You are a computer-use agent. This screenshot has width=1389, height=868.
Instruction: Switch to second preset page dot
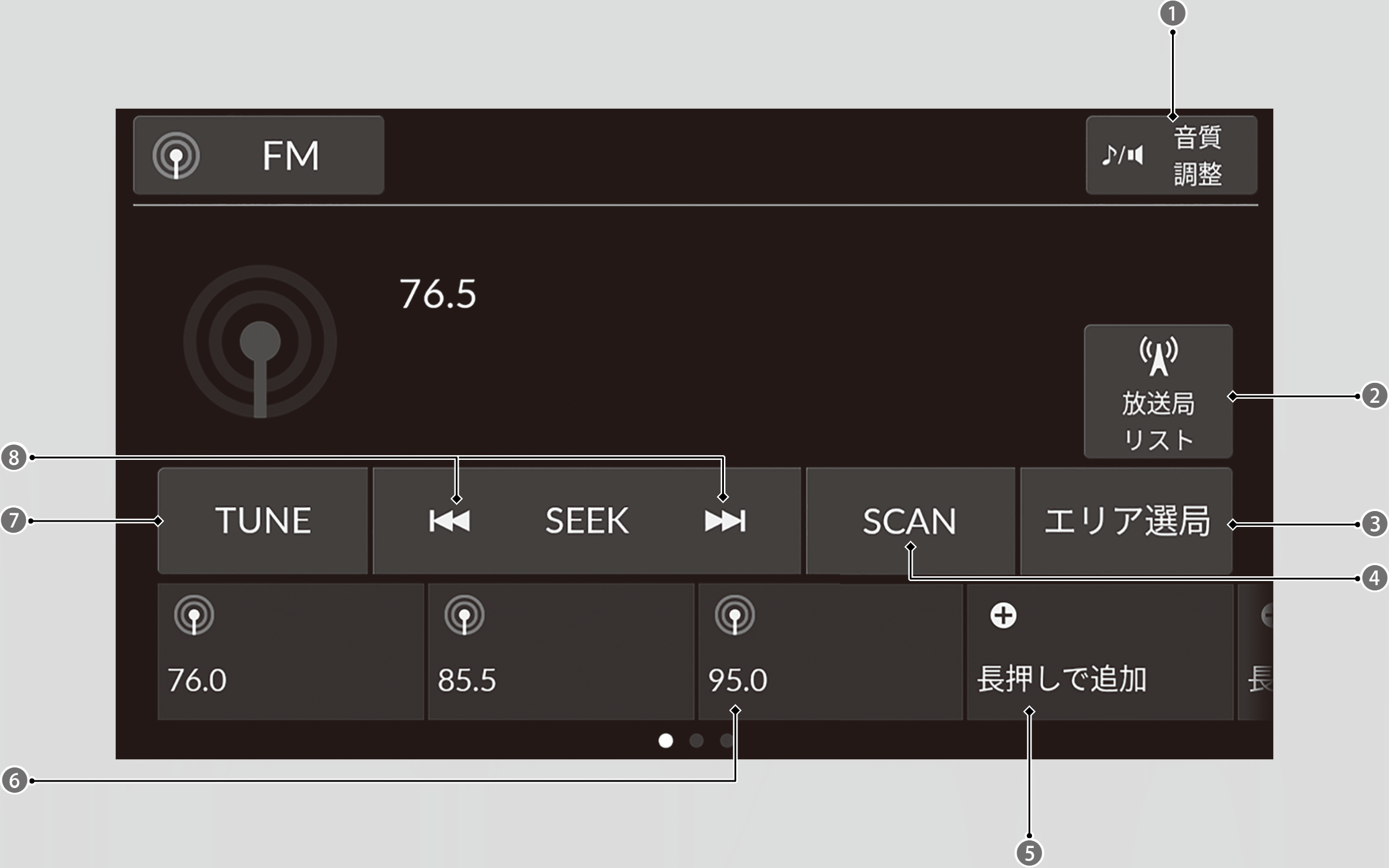[696, 741]
